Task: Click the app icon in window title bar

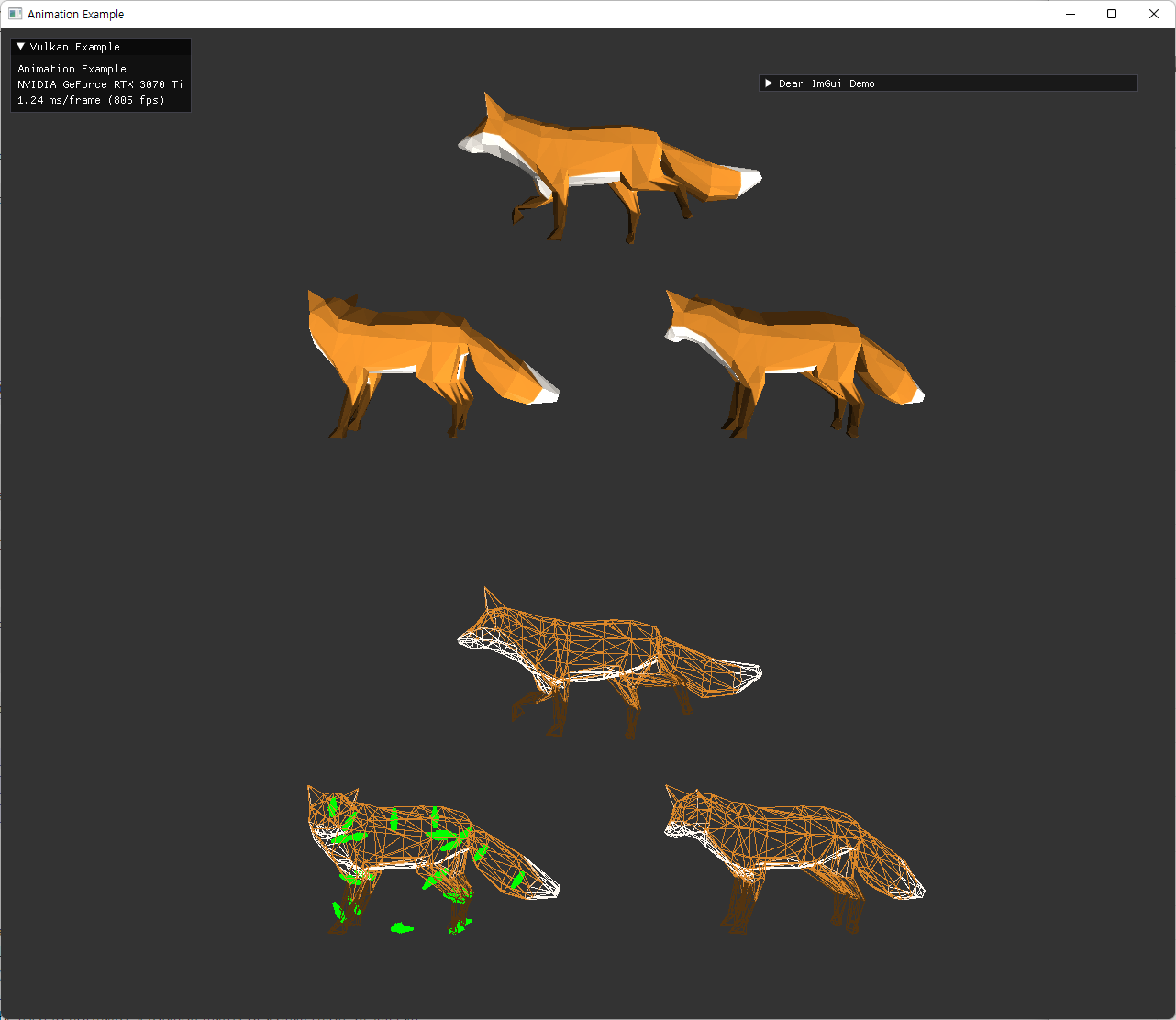Action: [15, 14]
